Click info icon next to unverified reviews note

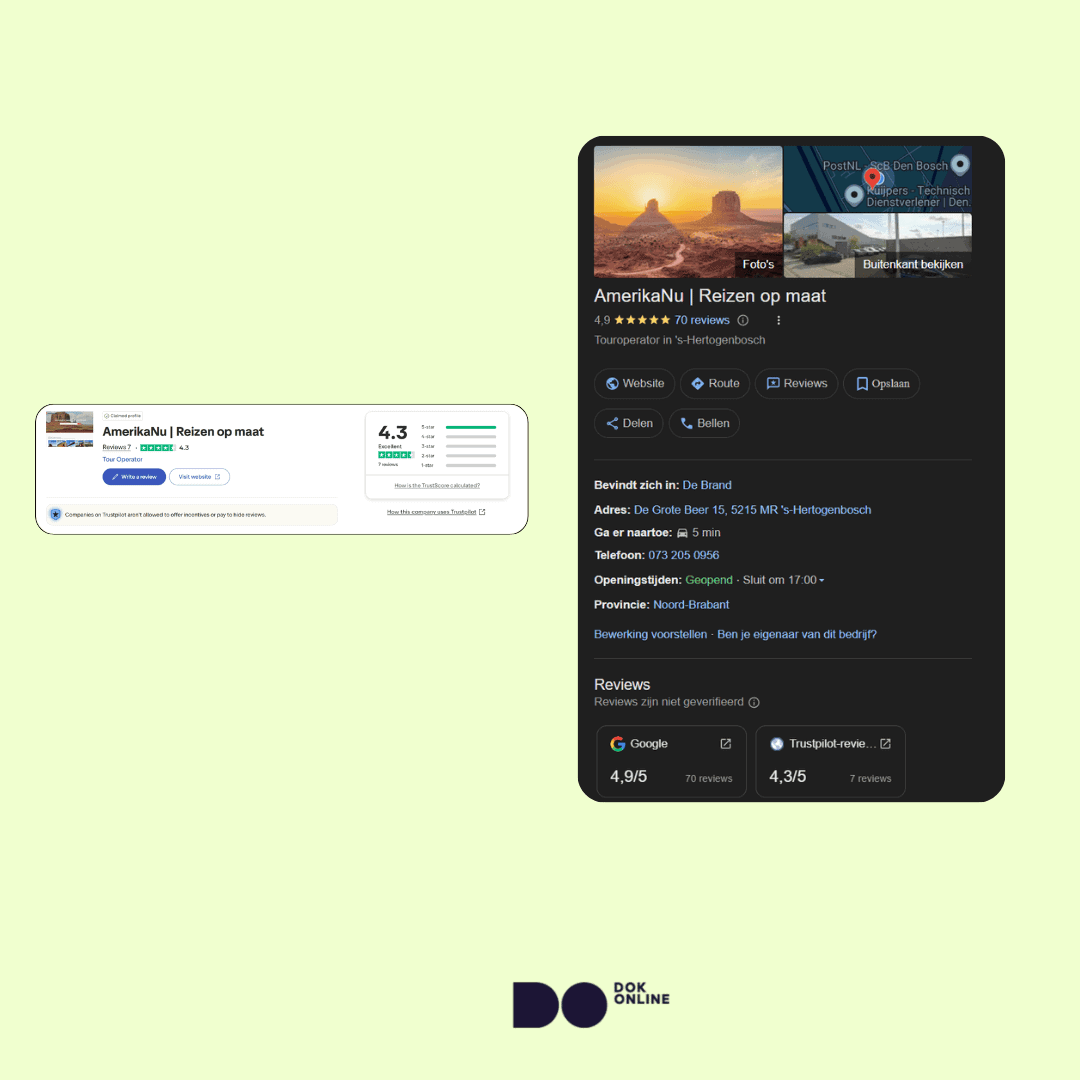754,702
